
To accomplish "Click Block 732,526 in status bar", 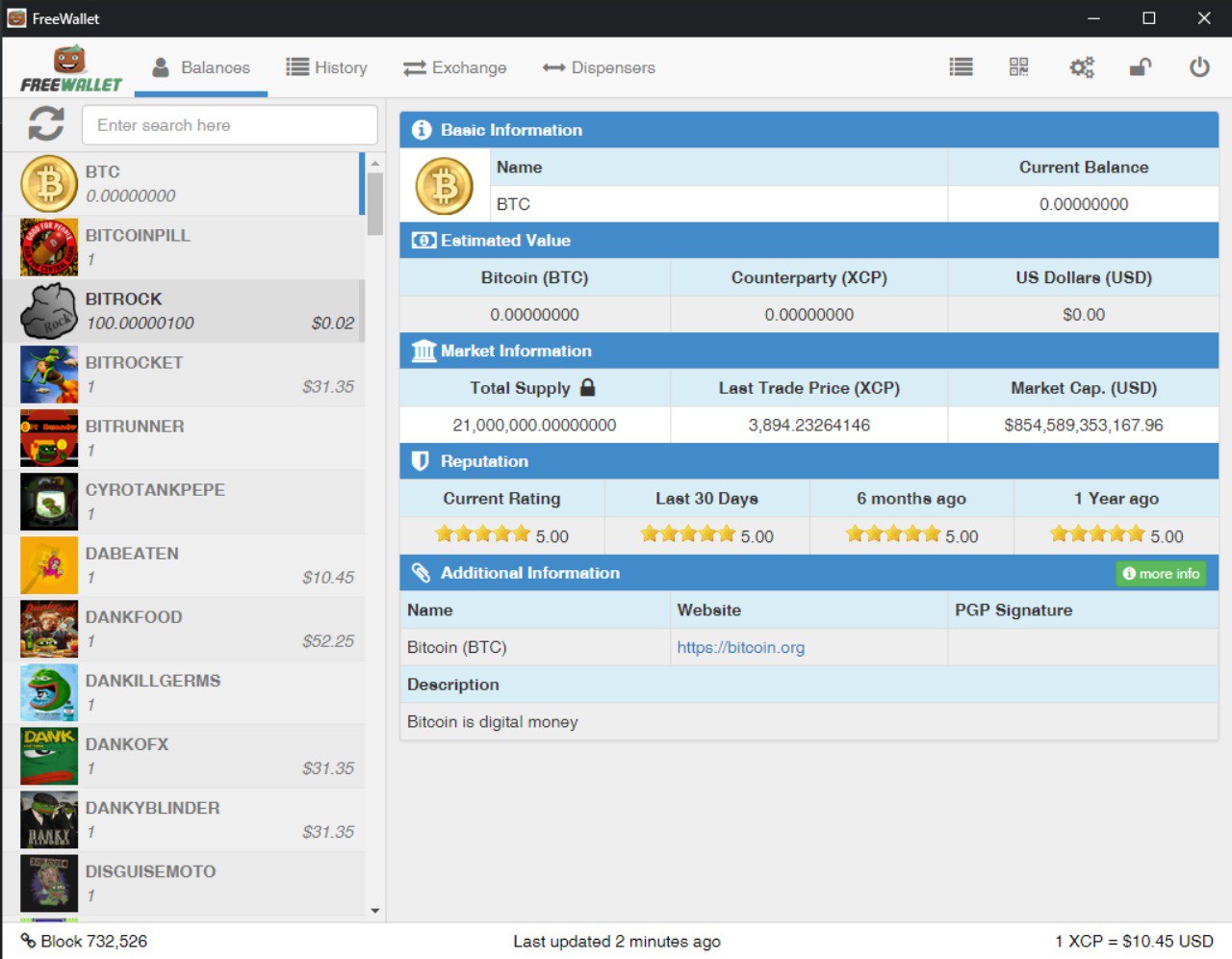I will click(94, 941).
